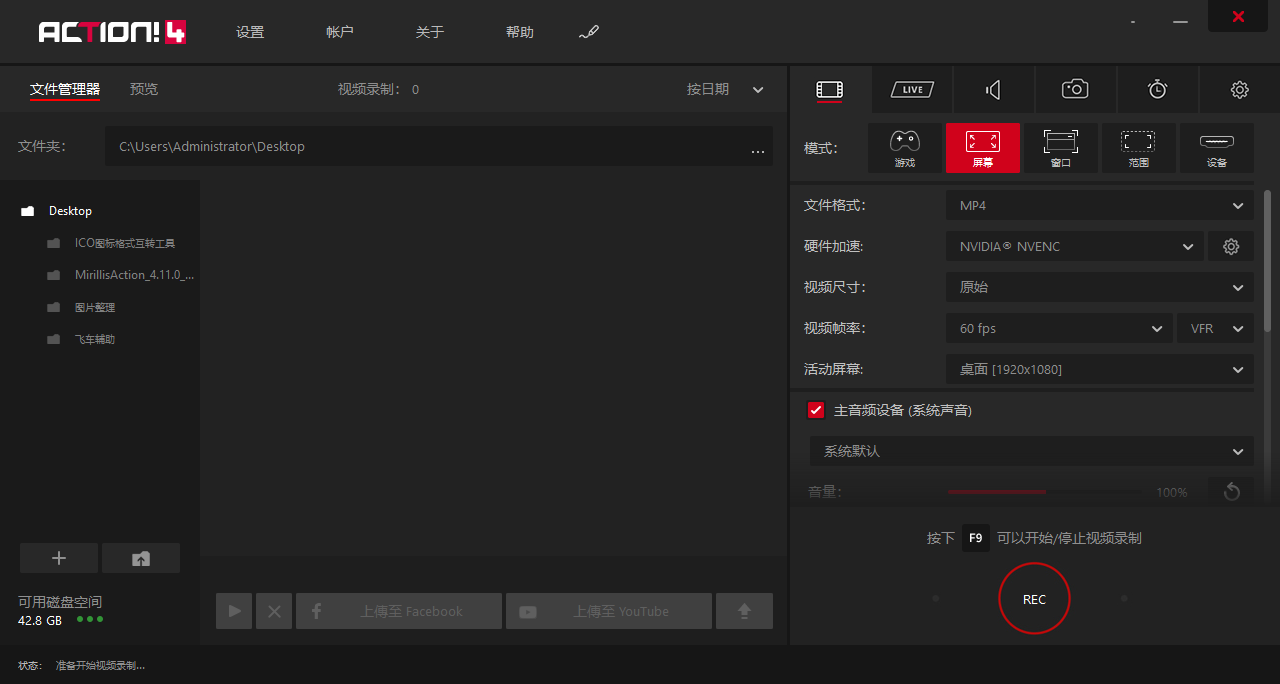Open the 帮助 menu
Screen dimensions: 1280x684
pyautogui.click(x=520, y=31)
